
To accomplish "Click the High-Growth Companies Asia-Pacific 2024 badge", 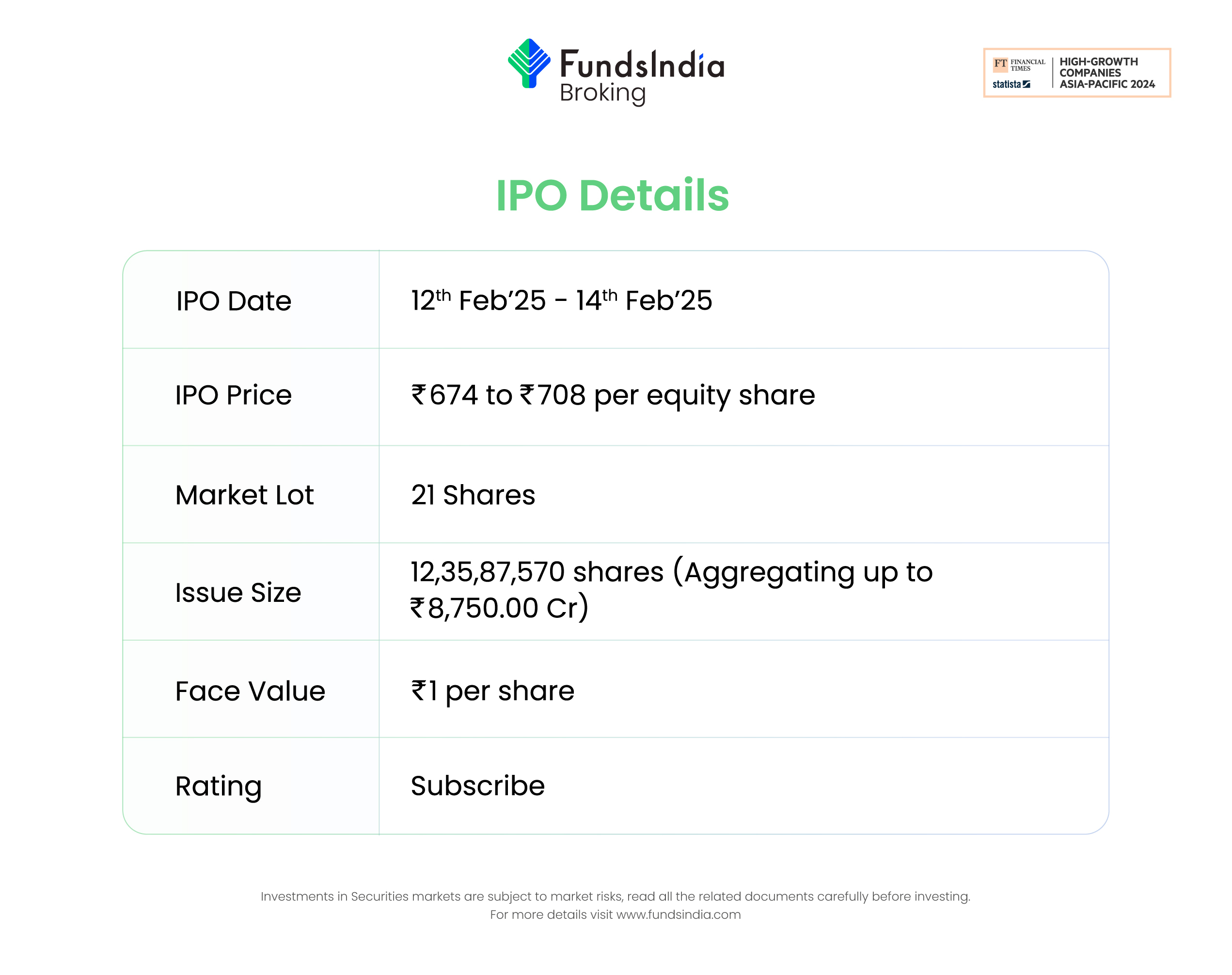I will click(x=1106, y=73).
